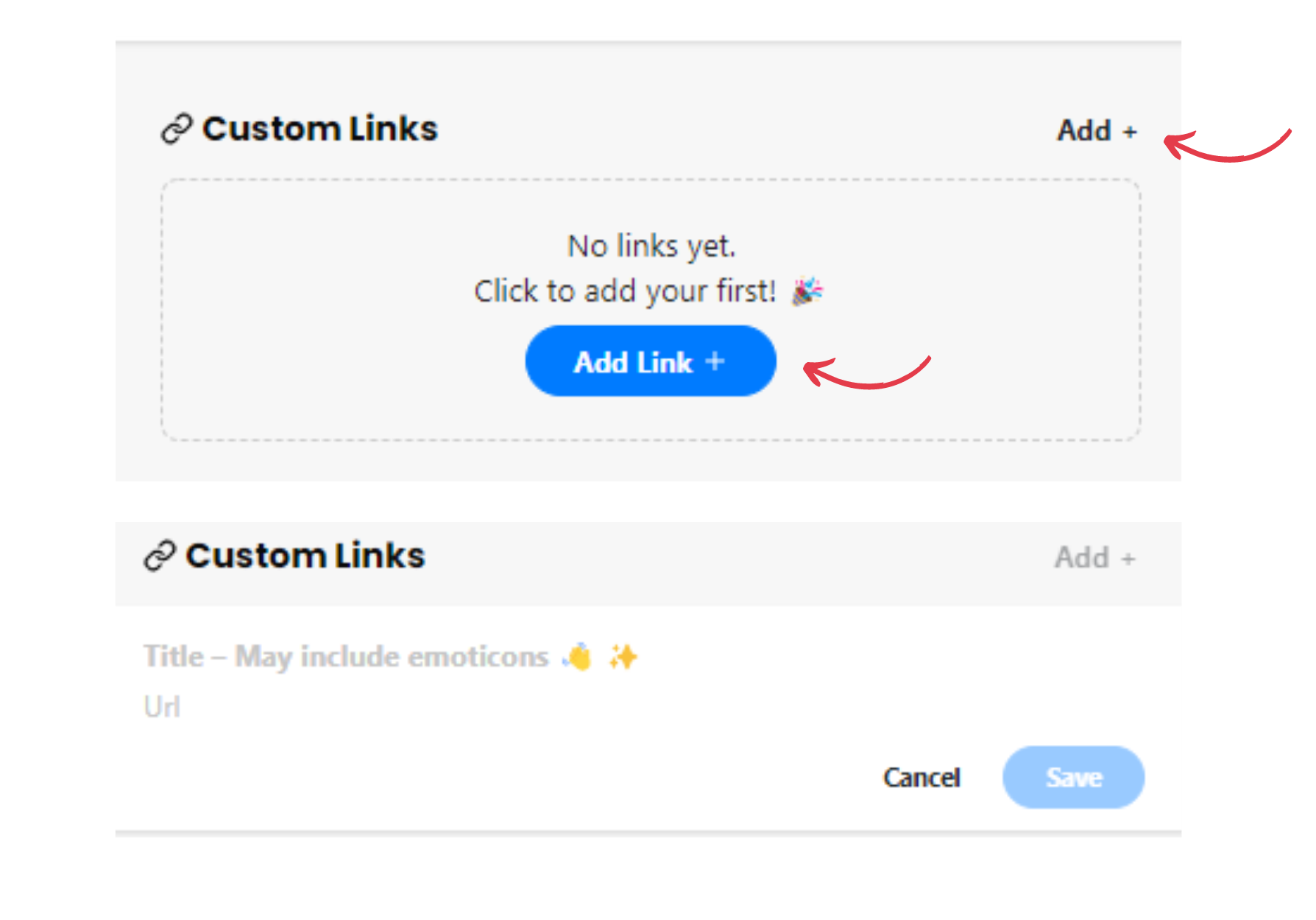Click the top Custom Links heading
Image resolution: width=1316 pixels, height=920 pixels.
pos(320,129)
